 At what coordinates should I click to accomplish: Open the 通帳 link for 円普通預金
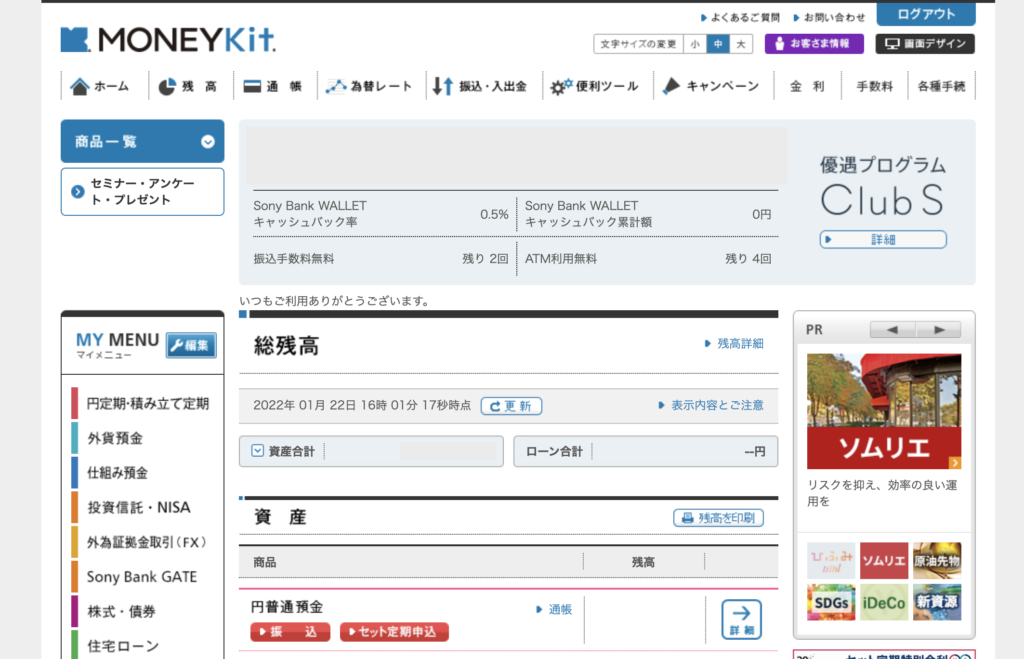point(554,609)
